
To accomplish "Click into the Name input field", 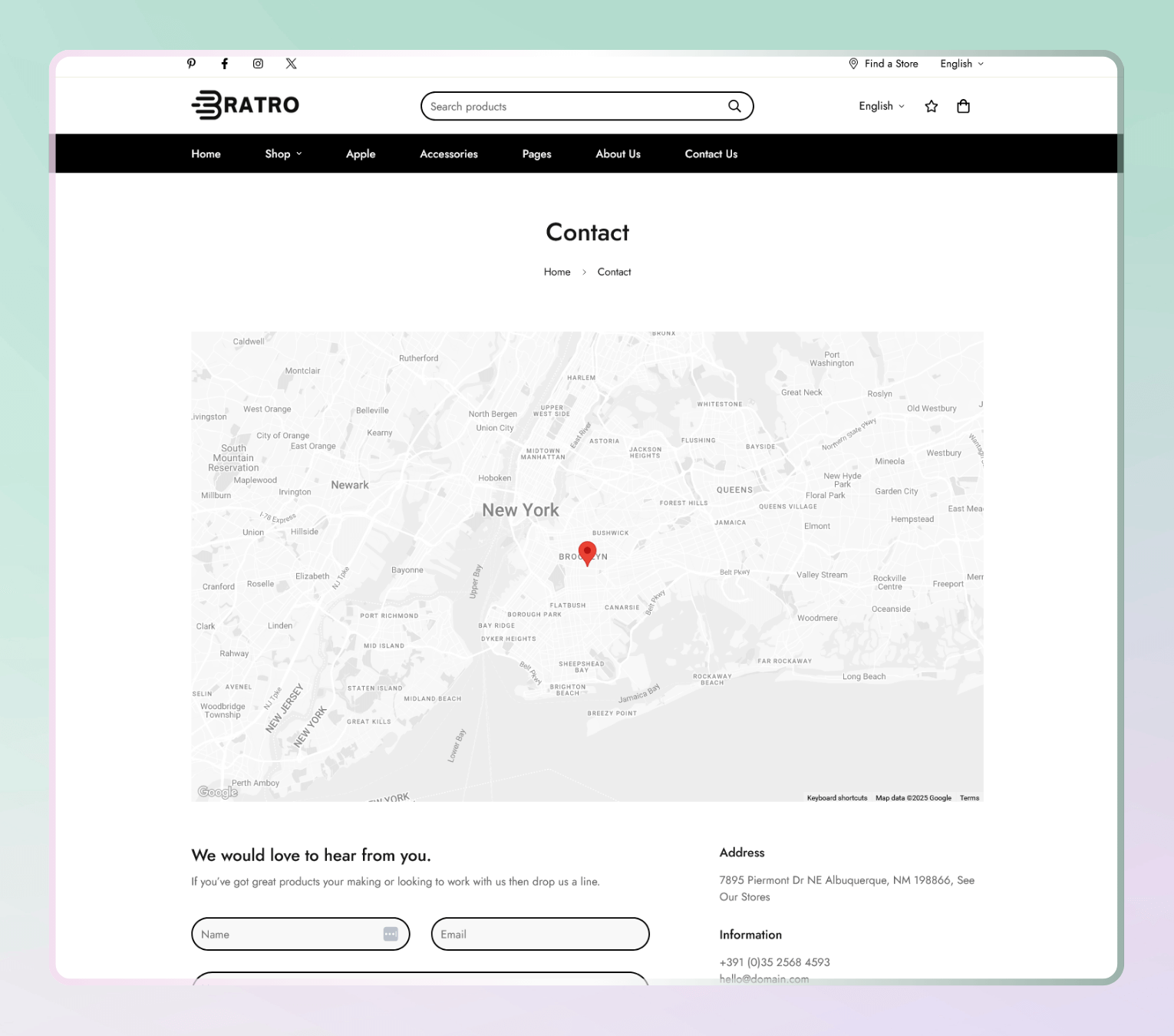I will coord(300,934).
